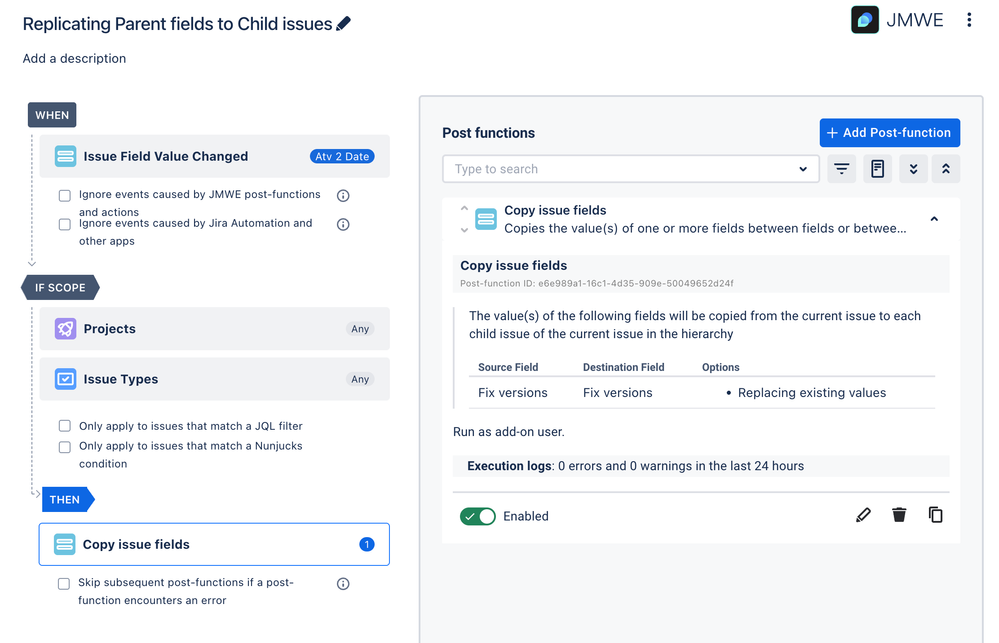999x643 pixels.
Task: Click the count badge 1 on Copy issue fields
Action: (x=366, y=544)
